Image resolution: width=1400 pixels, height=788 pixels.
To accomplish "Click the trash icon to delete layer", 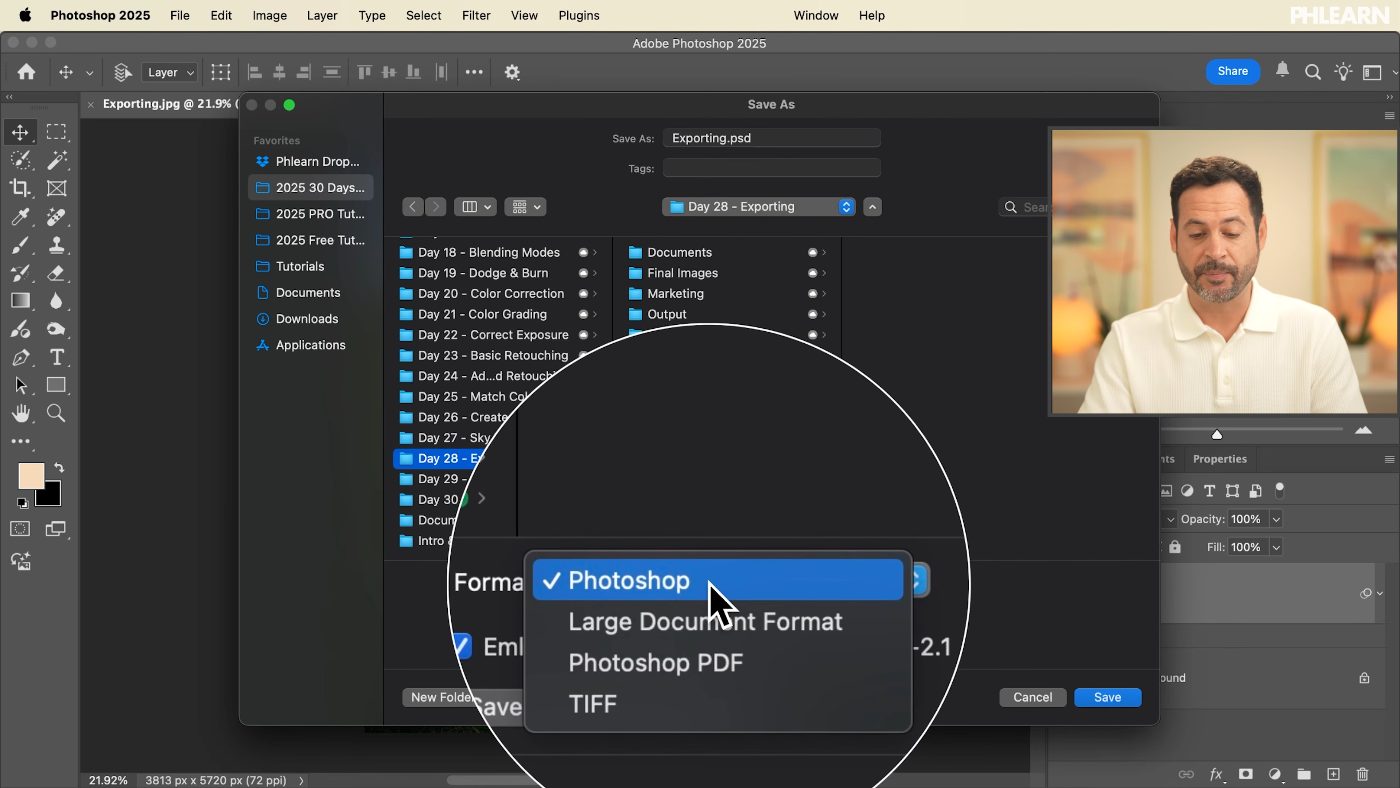I will (x=1362, y=774).
